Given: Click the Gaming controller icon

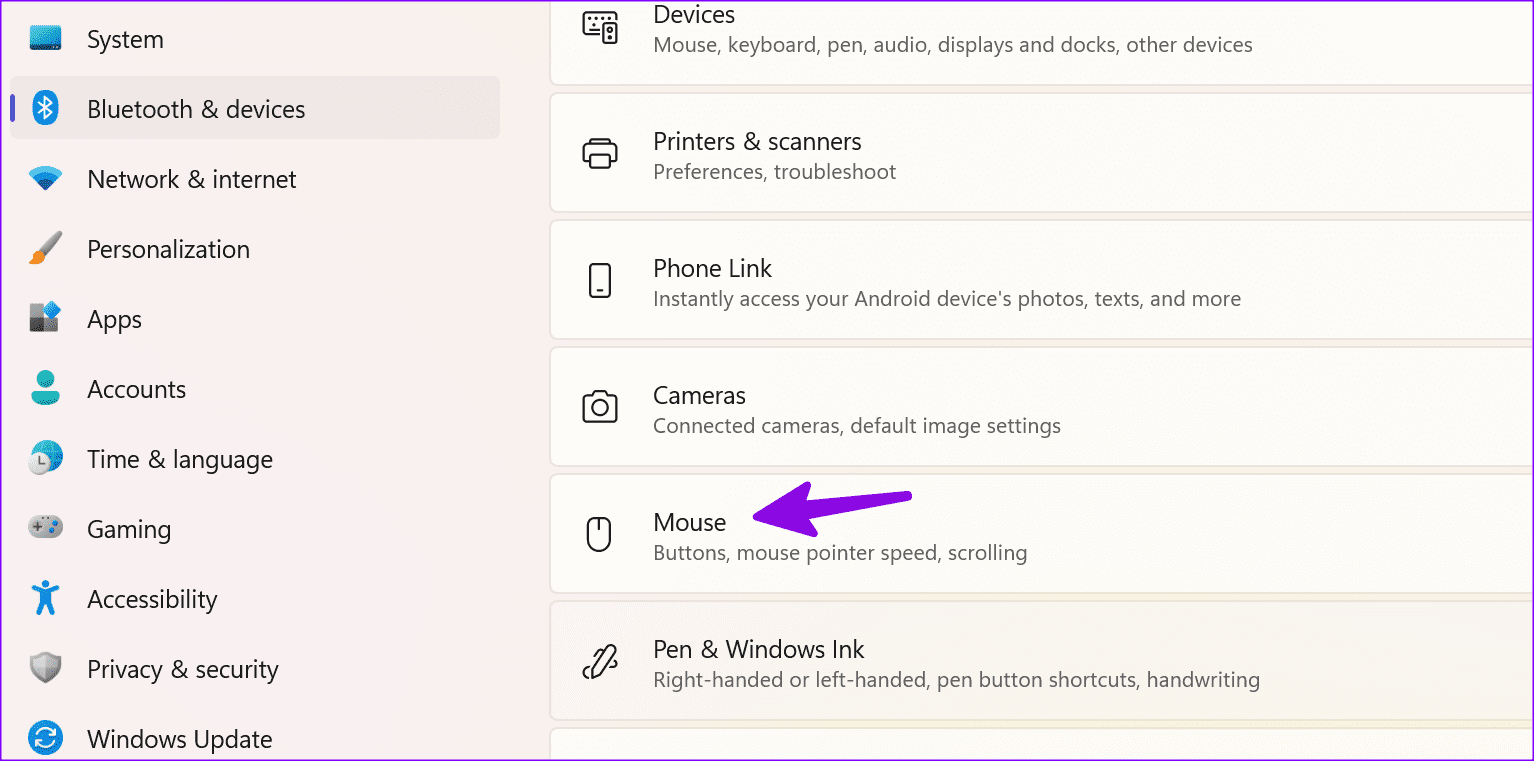Looking at the screenshot, I should point(45,527).
